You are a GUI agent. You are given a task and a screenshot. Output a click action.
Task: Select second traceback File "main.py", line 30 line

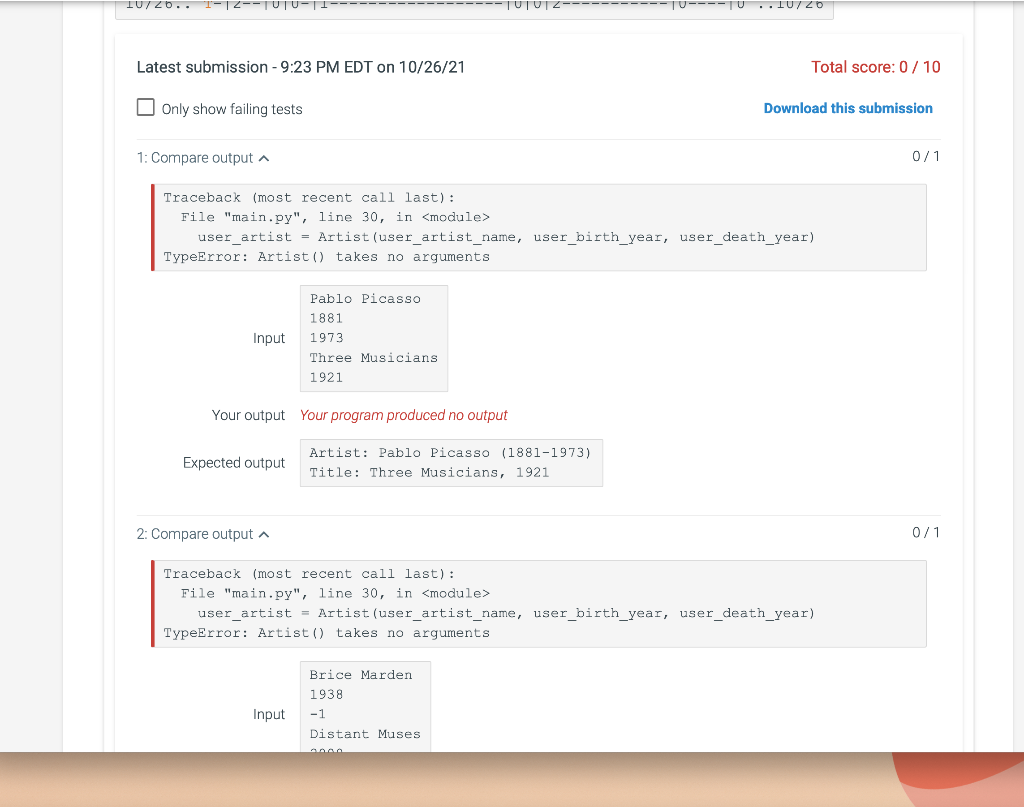click(335, 593)
